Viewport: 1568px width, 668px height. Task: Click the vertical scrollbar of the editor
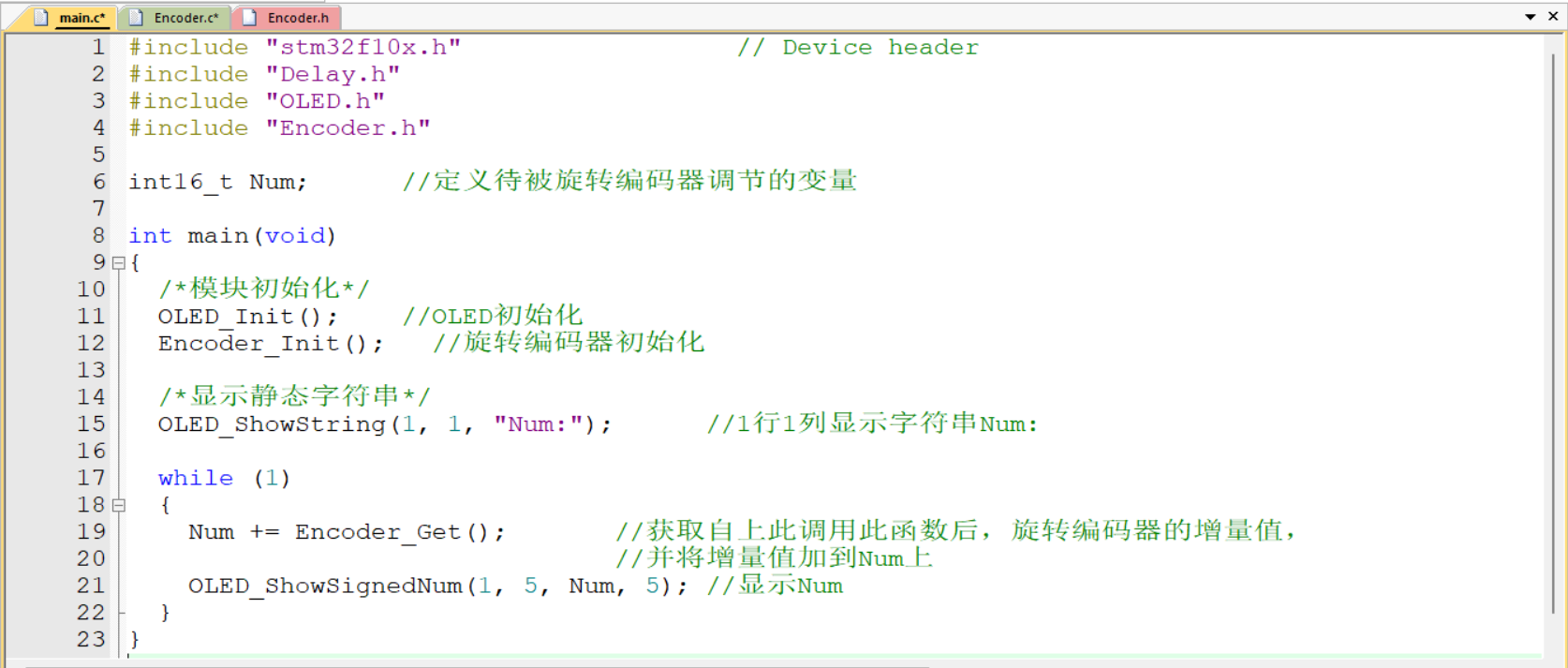[1554, 333]
